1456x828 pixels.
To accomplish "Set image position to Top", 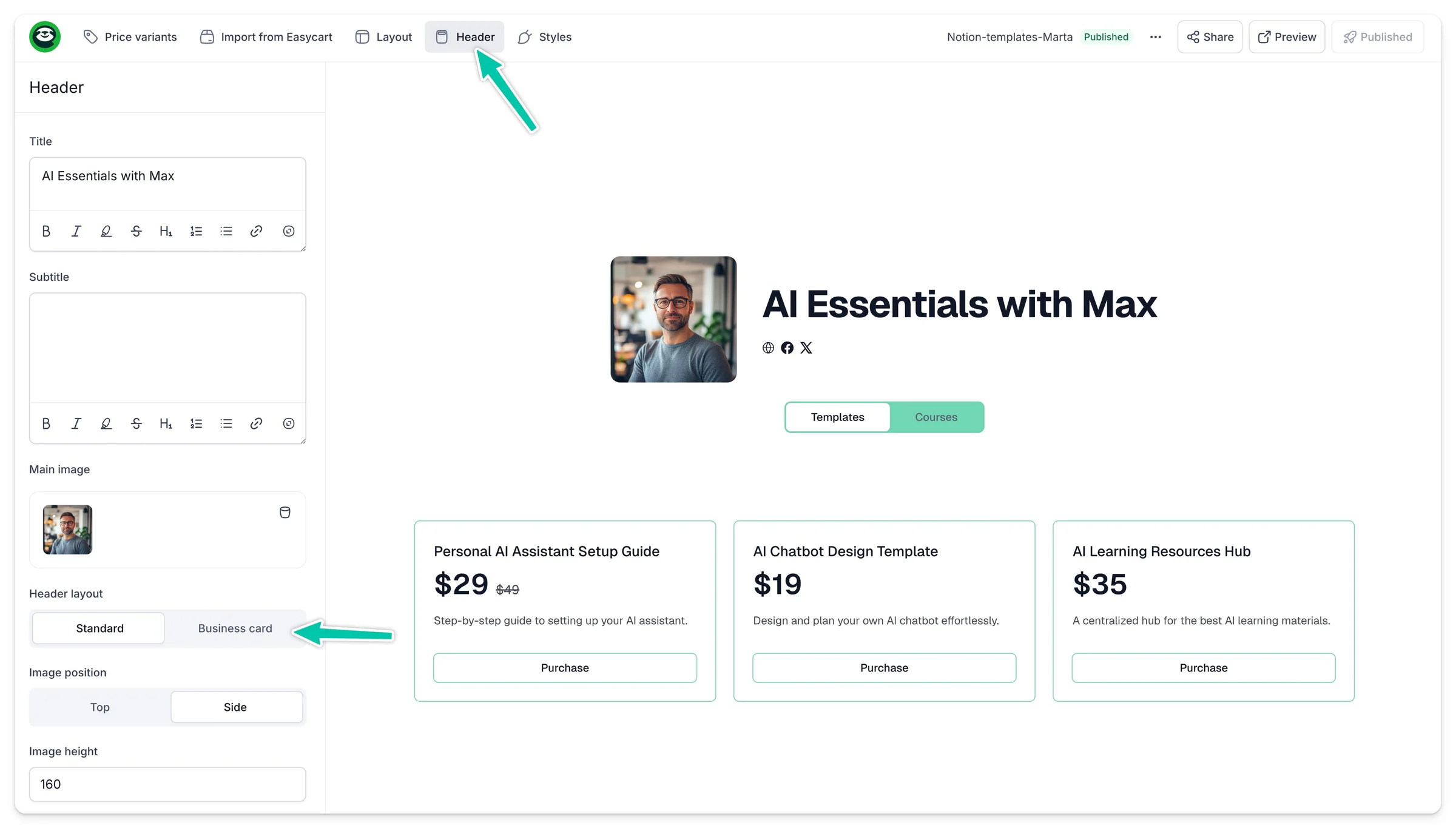I will pyautogui.click(x=99, y=707).
